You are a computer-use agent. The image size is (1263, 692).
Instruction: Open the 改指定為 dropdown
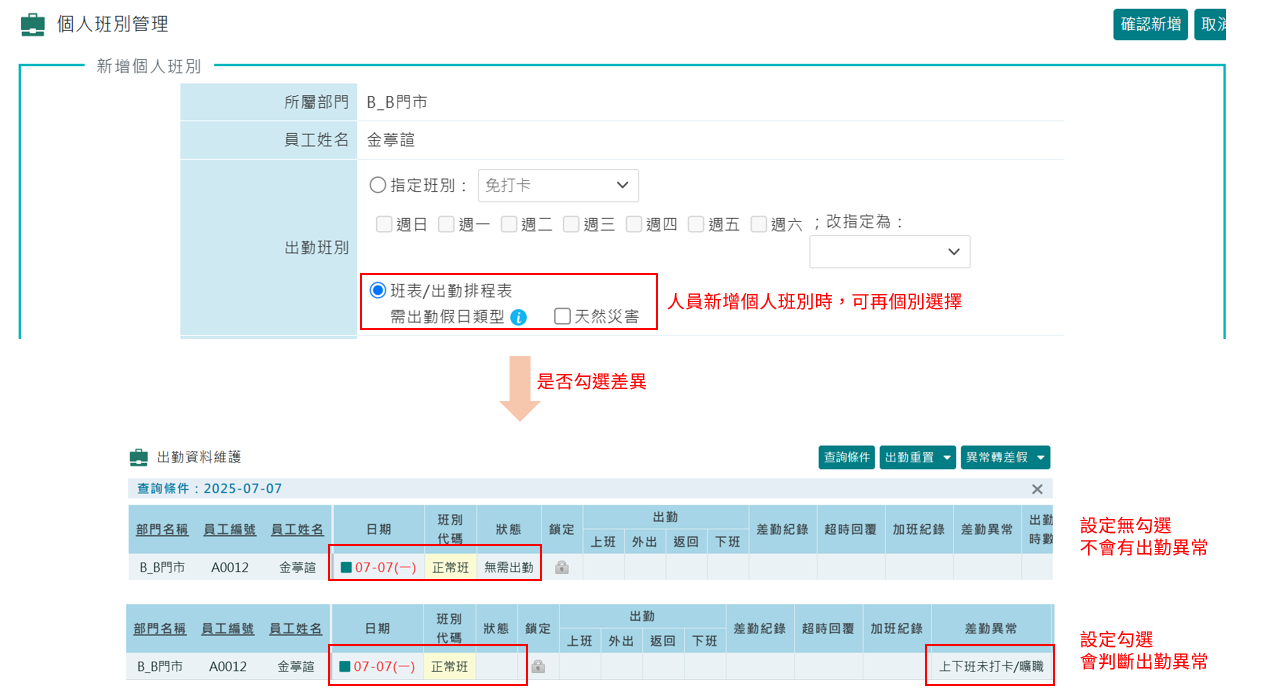(x=889, y=251)
